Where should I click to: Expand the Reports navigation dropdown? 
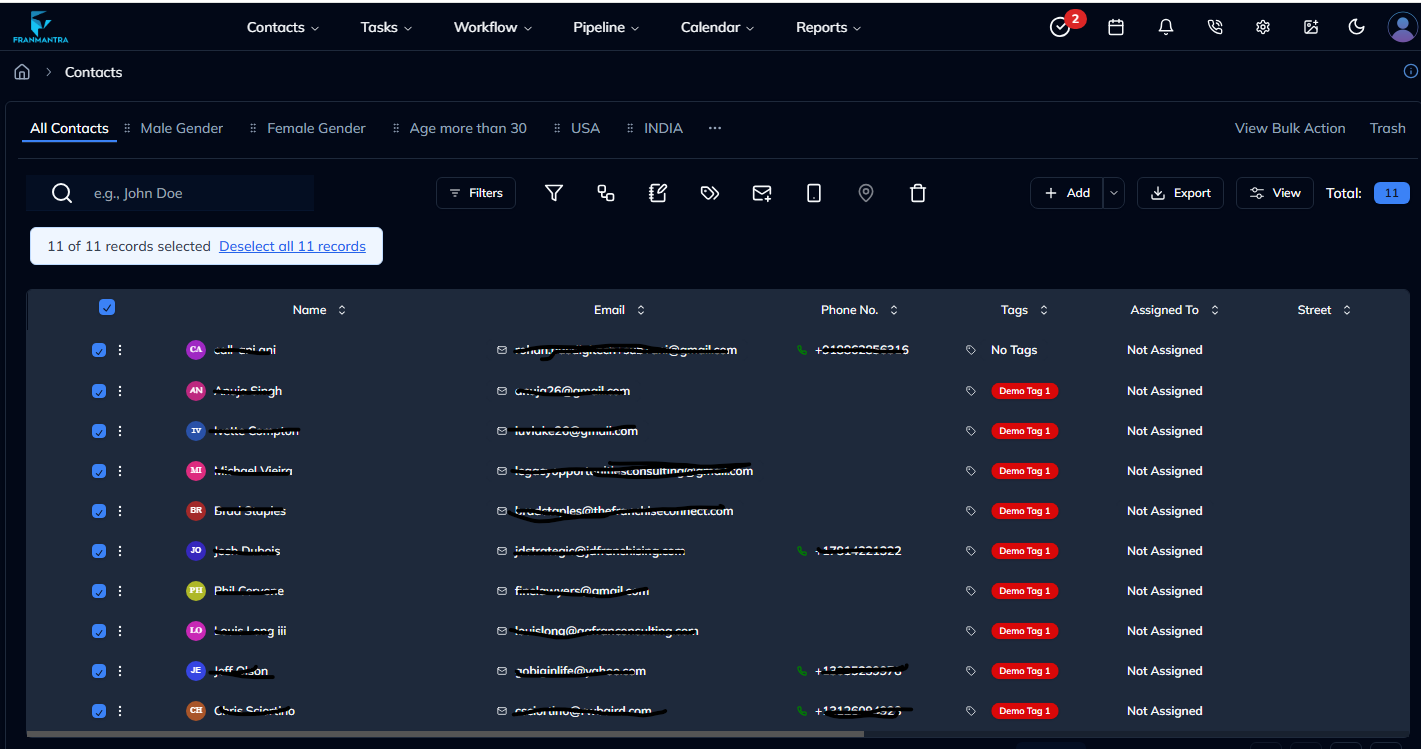(x=828, y=27)
